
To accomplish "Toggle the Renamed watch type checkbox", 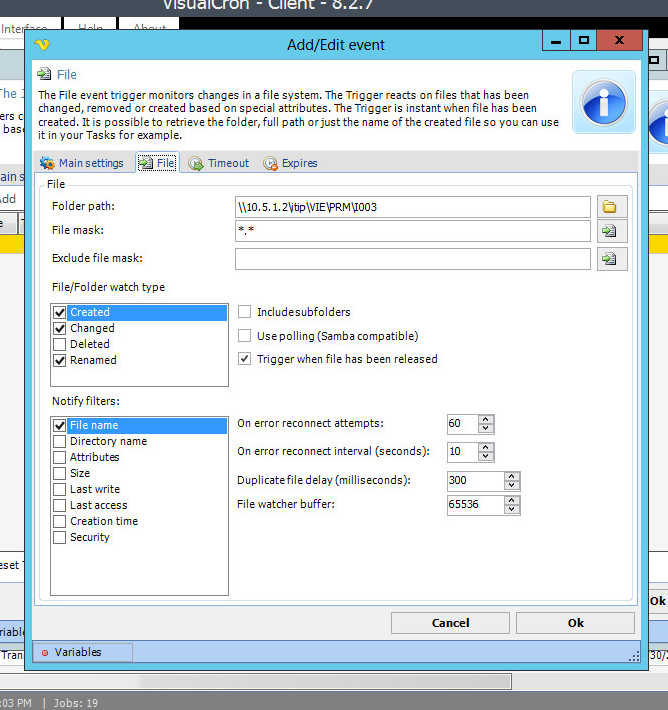I will tap(60, 360).
